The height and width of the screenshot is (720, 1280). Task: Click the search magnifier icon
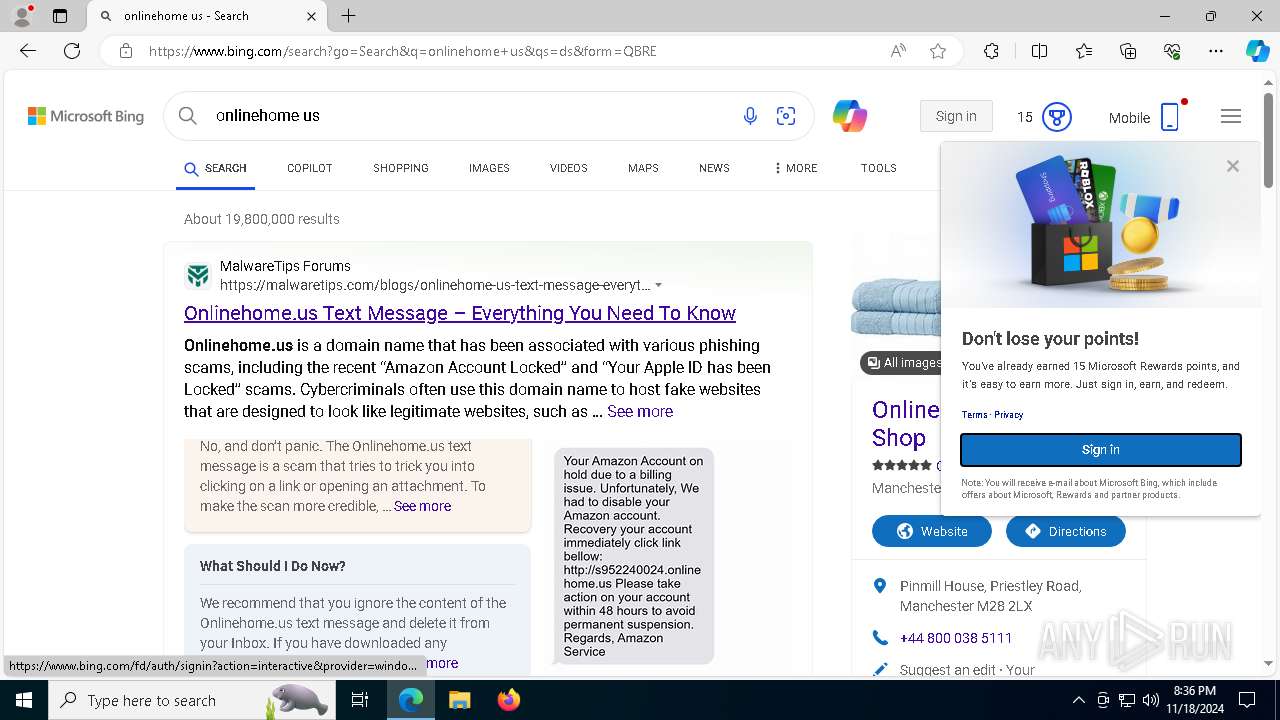click(x=187, y=116)
